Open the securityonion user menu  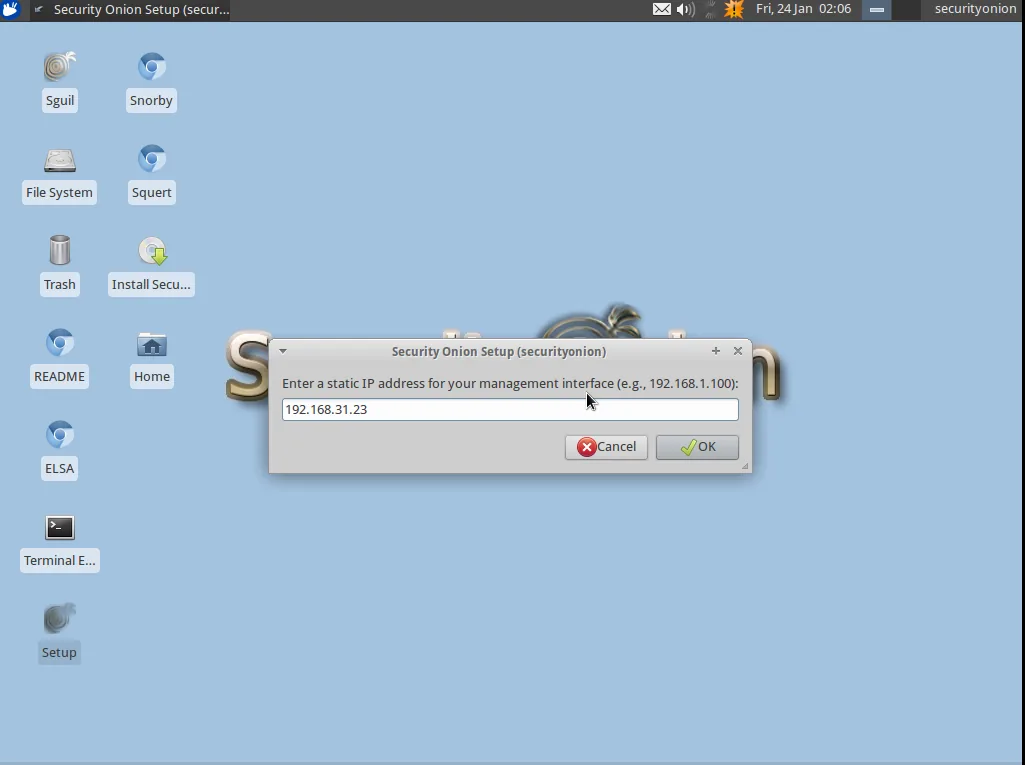975,9
